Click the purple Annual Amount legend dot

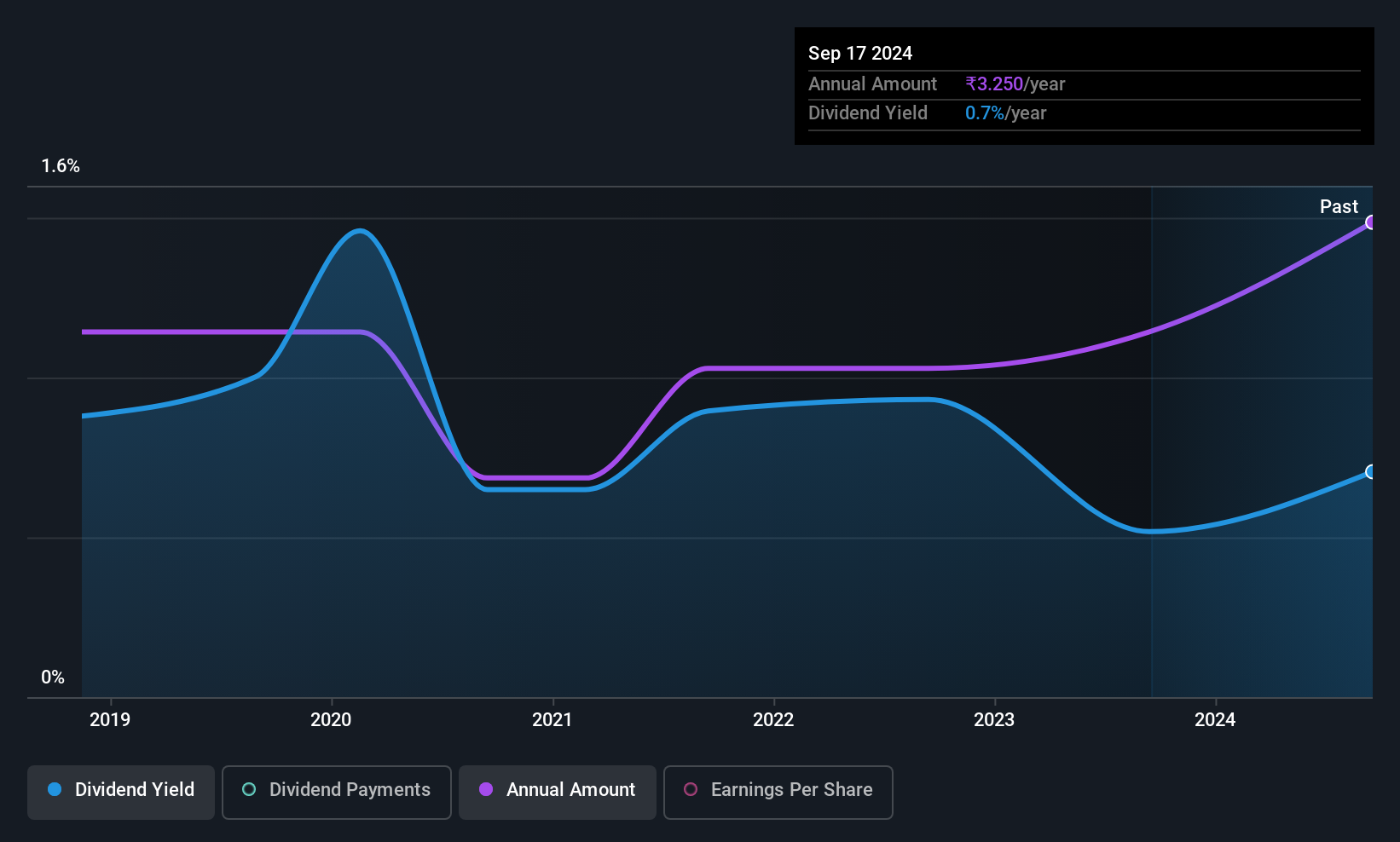pyautogui.click(x=486, y=789)
